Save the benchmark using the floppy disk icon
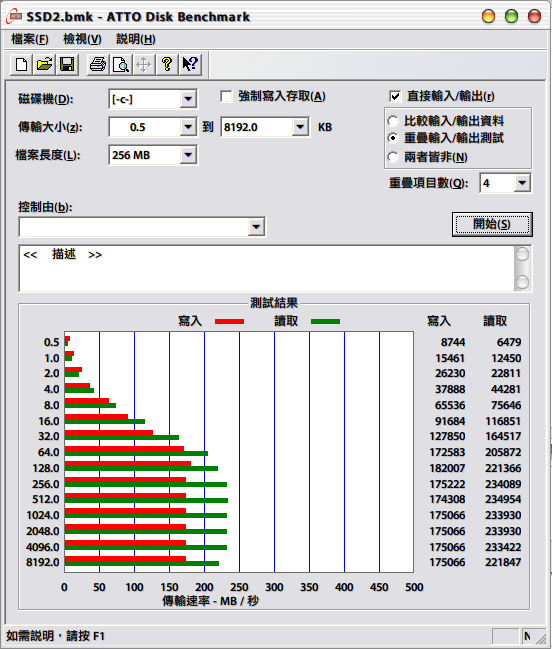Viewport: 553px width, 649px height. pyautogui.click(x=67, y=65)
